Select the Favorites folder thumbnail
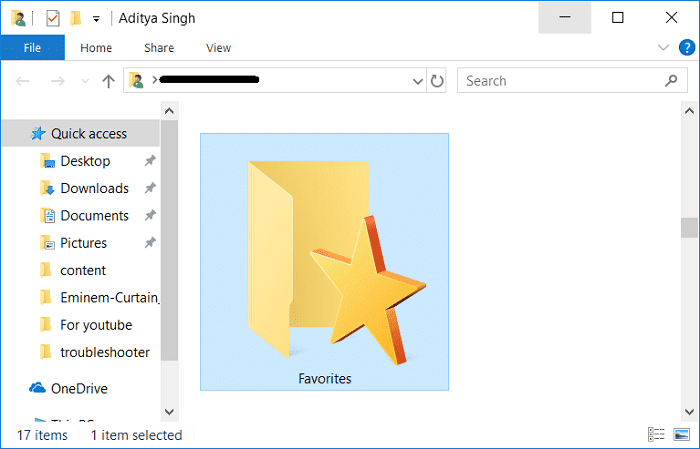This screenshot has height=449, width=700. [x=325, y=262]
